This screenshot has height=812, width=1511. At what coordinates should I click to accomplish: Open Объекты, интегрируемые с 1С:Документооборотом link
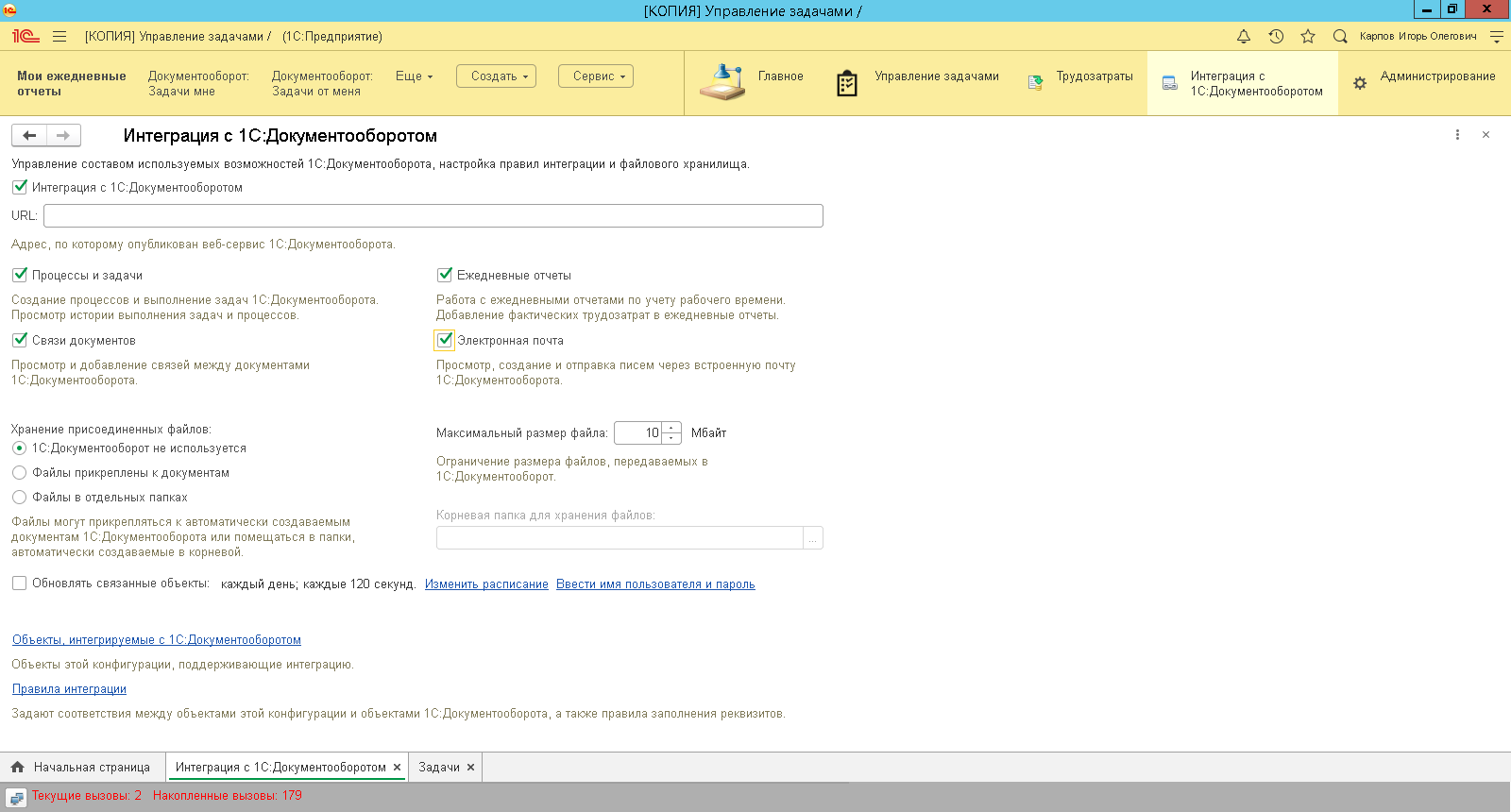157,640
